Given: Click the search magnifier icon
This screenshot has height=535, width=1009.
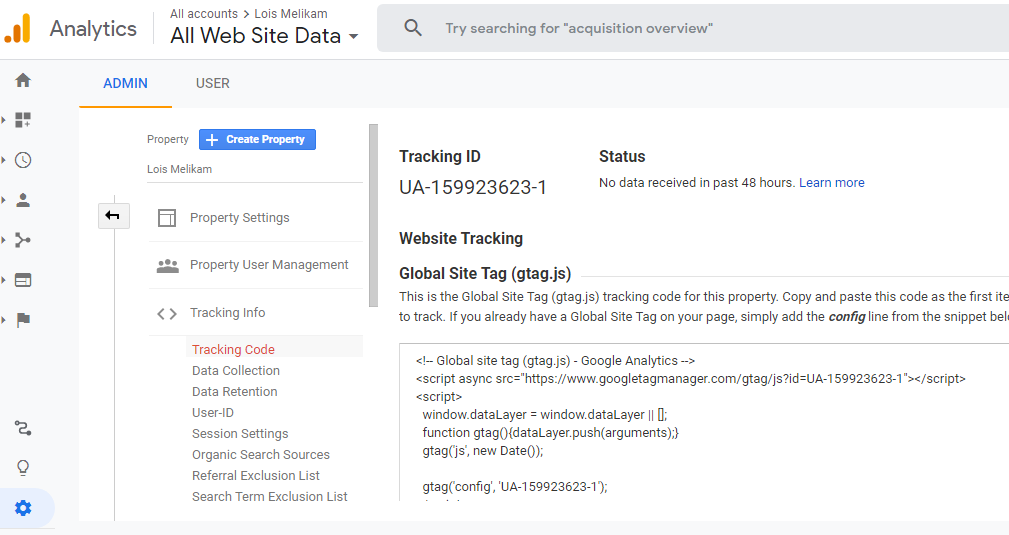Looking at the screenshot, I should 413,28.
